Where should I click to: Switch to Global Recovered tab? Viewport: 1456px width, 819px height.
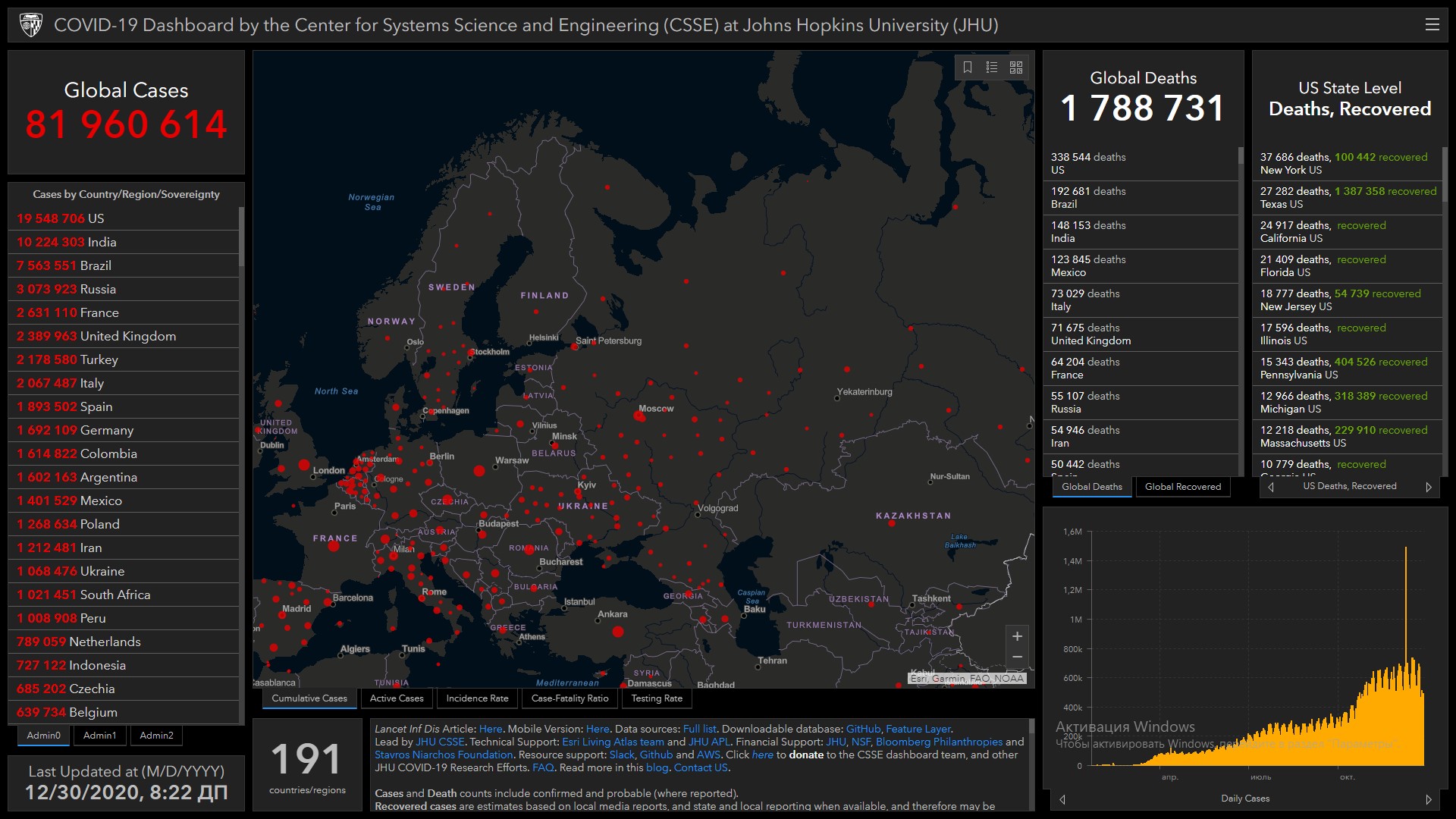click(1182, 487)
